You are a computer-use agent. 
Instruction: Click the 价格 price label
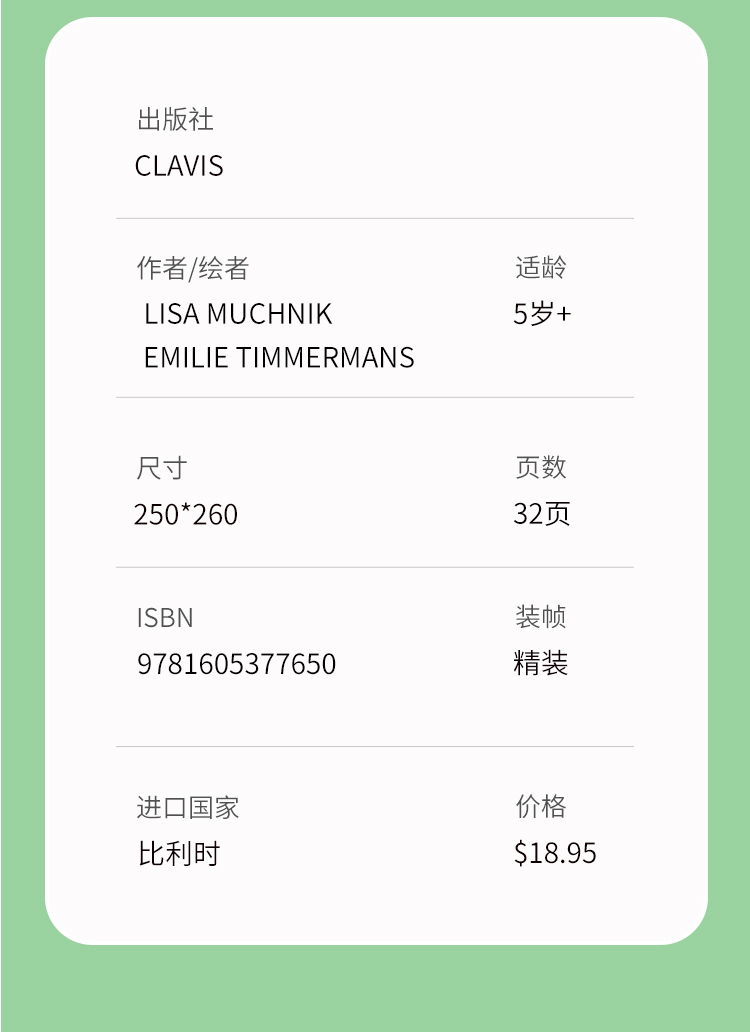[x=540, y=806]
